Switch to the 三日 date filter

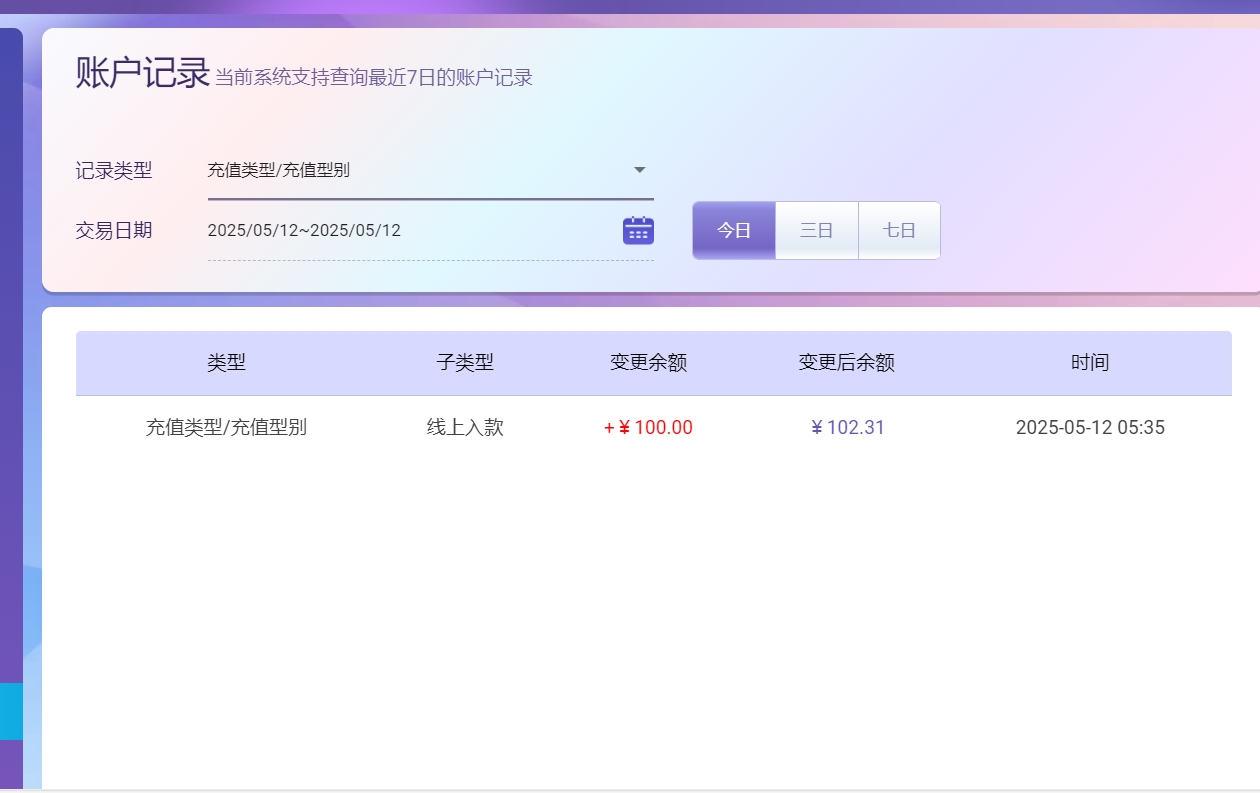coord(816,230)
